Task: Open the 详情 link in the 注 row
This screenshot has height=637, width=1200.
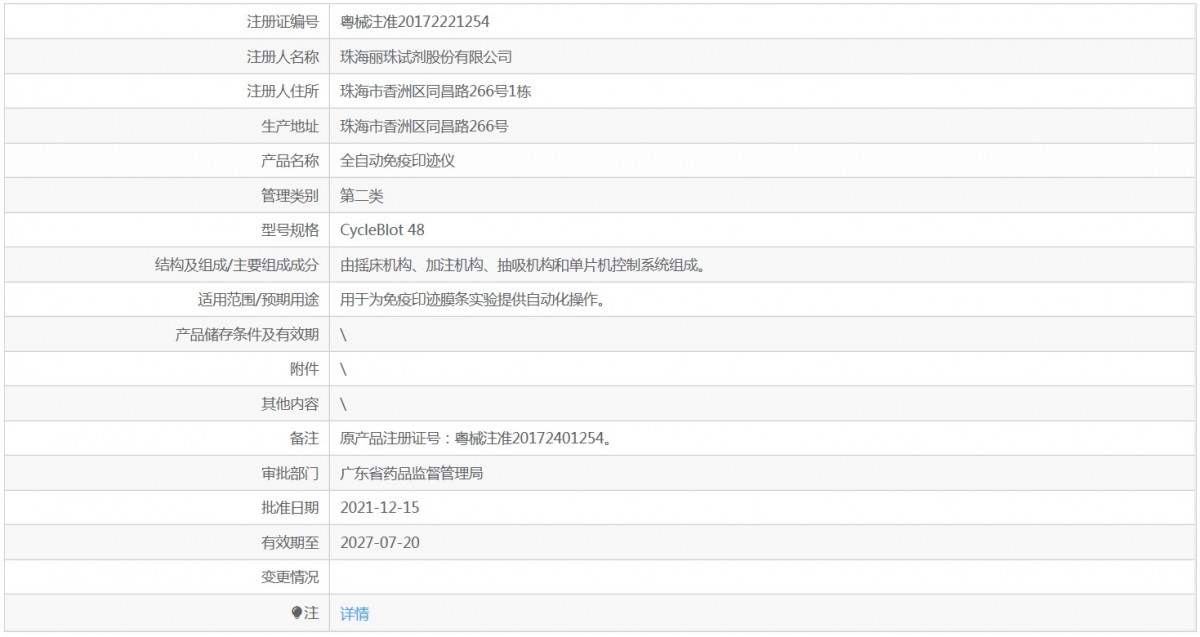Action: pos(354,613)
